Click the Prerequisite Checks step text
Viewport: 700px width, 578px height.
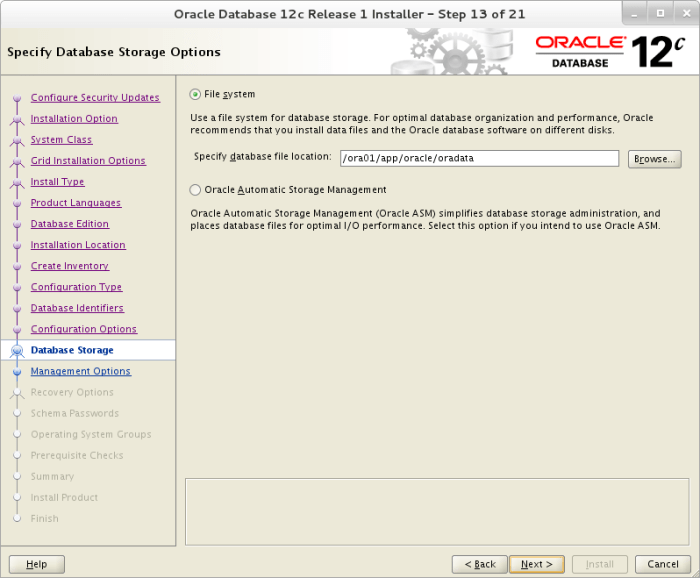pyautogui.click(x=77, y=455)
